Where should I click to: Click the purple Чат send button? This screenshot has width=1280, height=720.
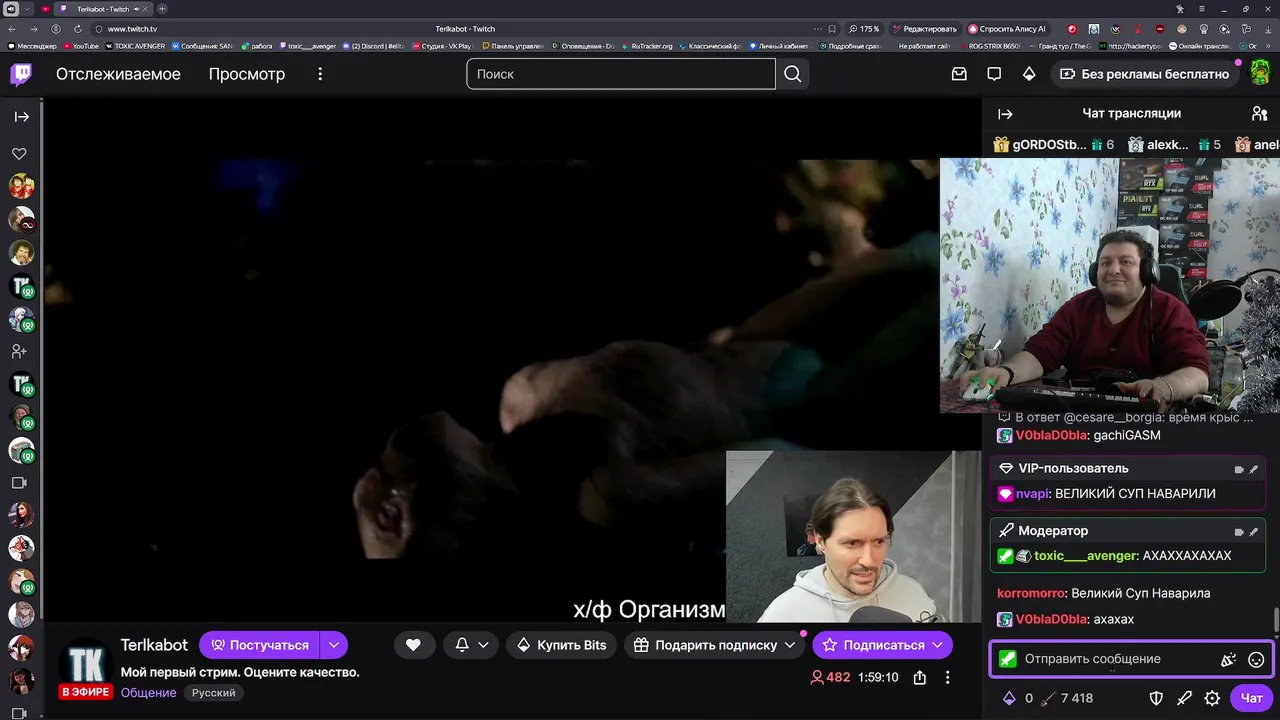pos(1252,698)
